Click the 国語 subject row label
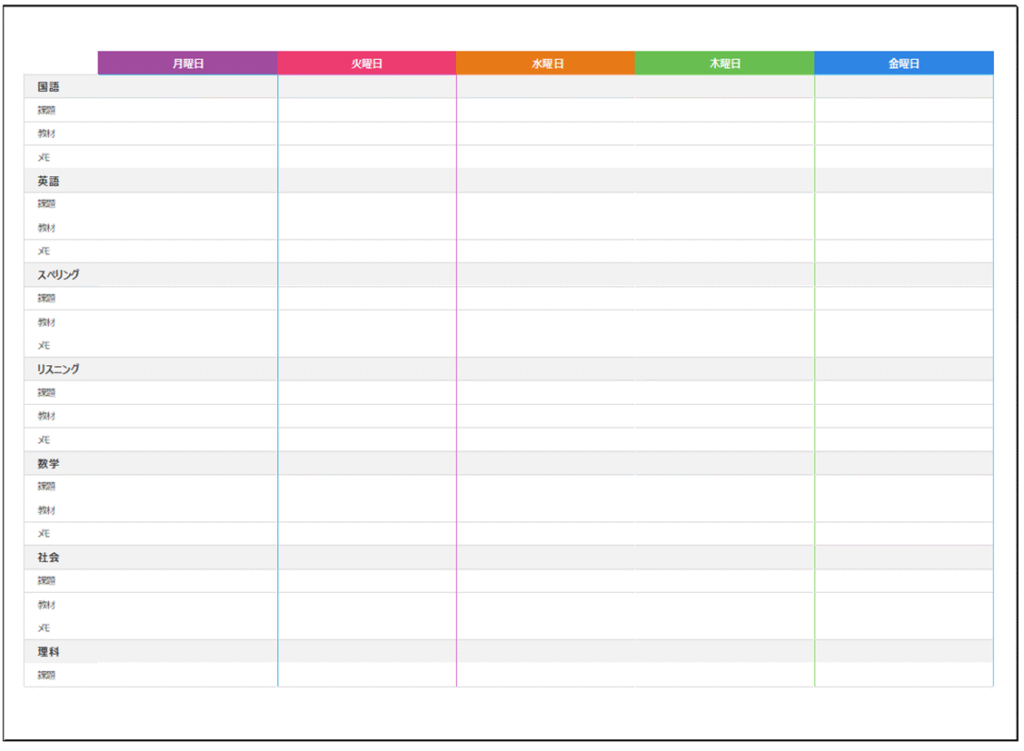This screenshot has width=1024, height=751. coord(48,87)
